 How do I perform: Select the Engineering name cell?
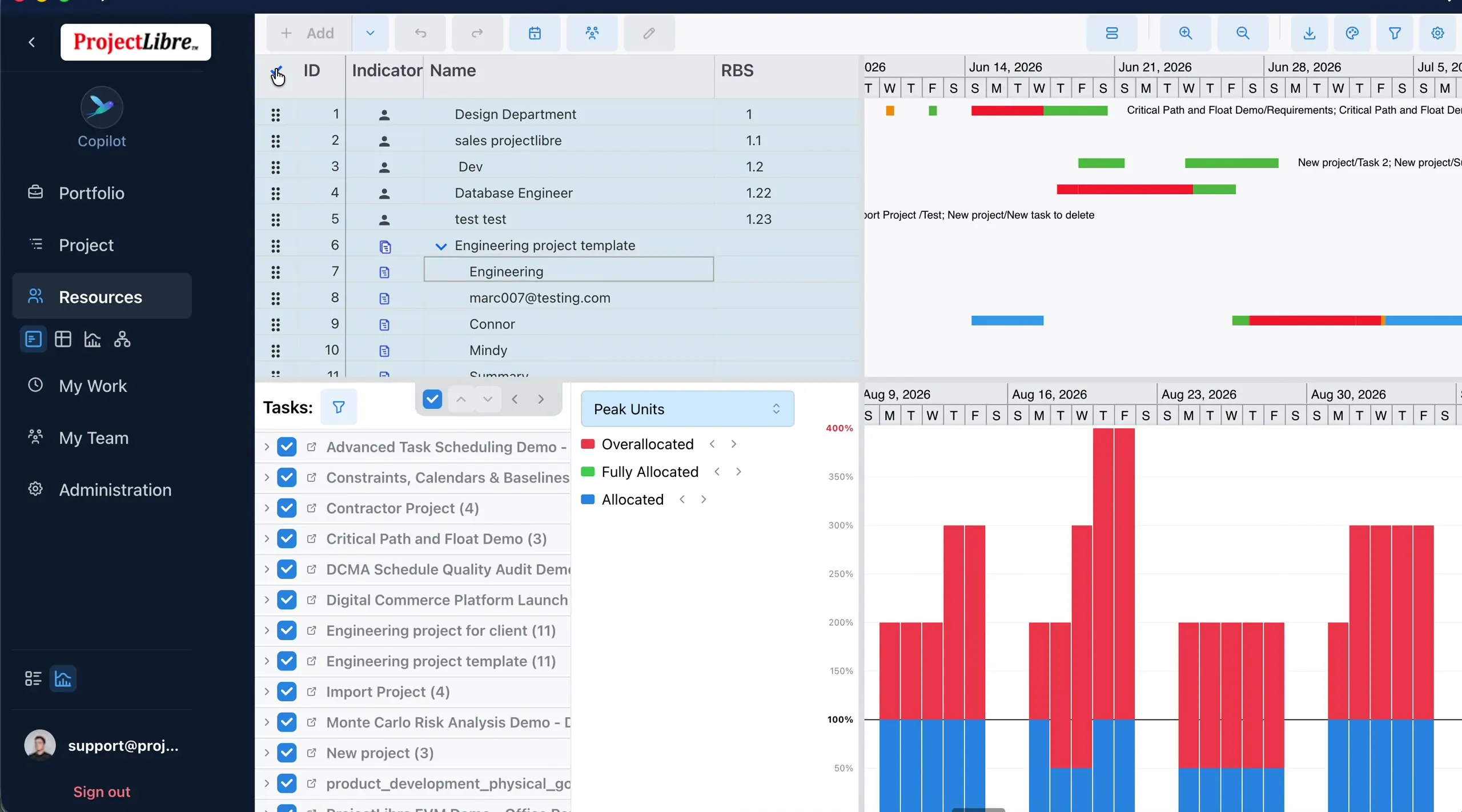pyautogui.click(x=569, y=269)
